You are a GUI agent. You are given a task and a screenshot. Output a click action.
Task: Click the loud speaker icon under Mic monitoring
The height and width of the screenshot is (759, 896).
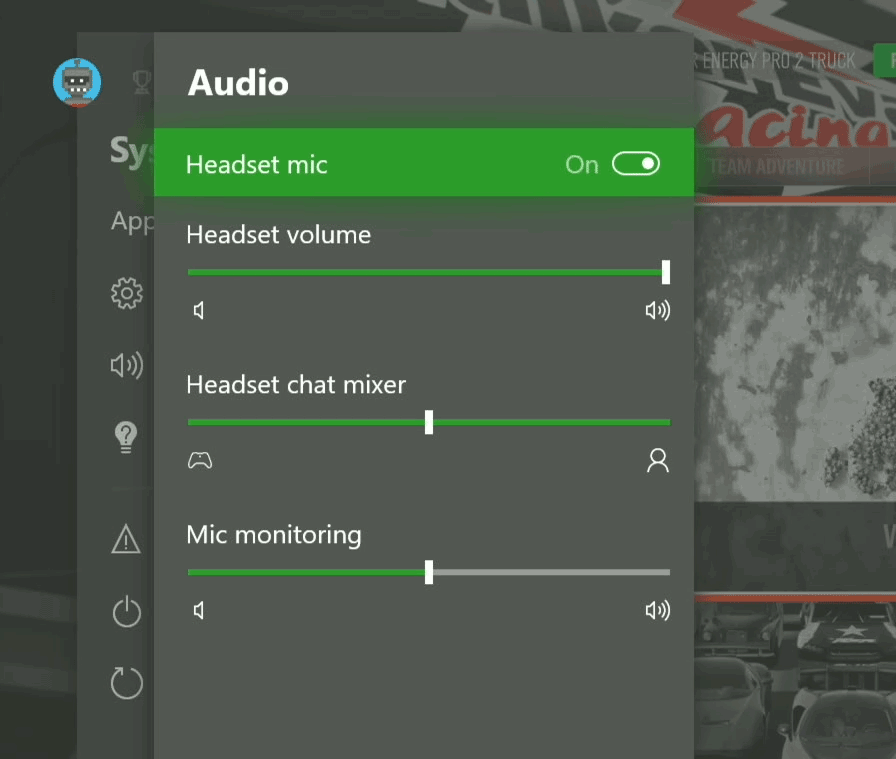(657, 610)
